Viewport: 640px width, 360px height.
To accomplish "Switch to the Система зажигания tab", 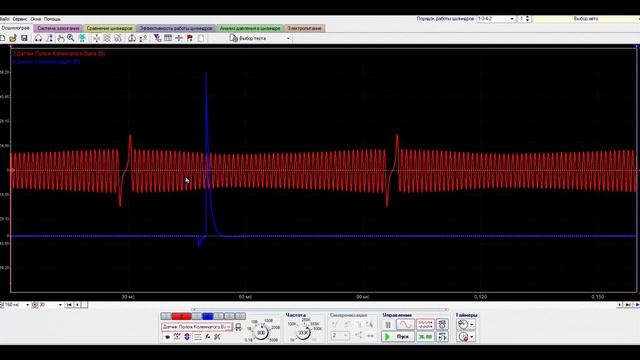I will tap(58, 28).
